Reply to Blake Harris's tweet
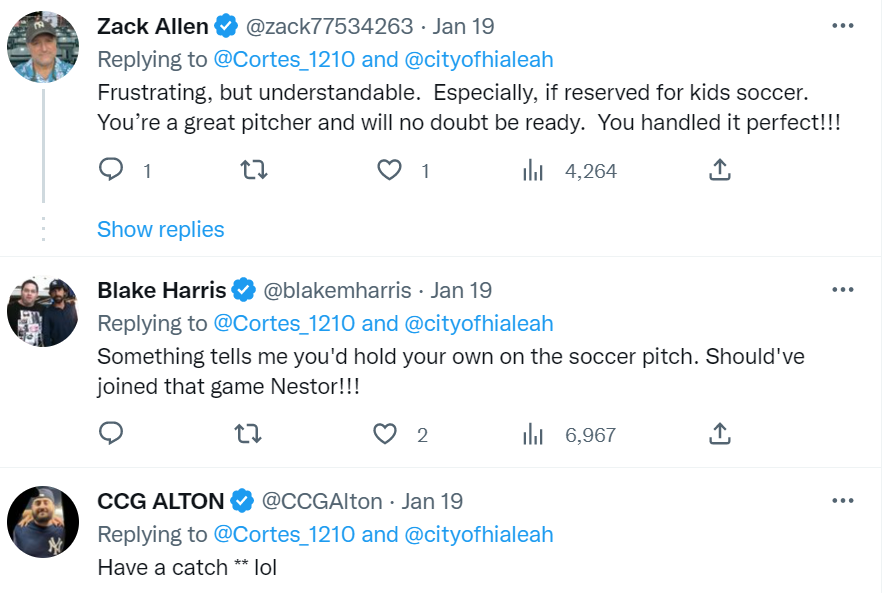This screenshot has width=887, height=593. point(111,434)
